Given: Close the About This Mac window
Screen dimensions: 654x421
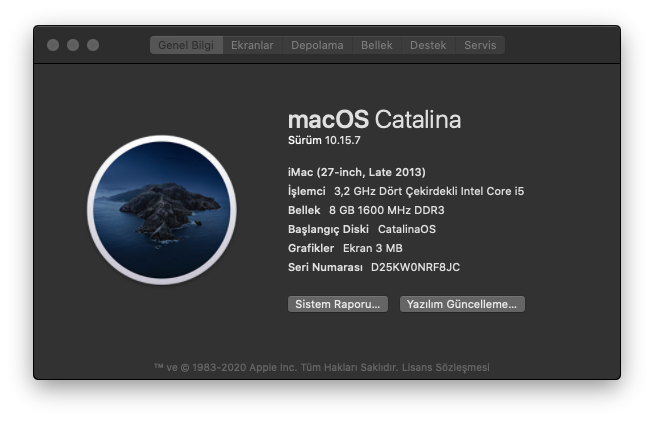Looking at the screenshot, I should click(x=53, y=45).
